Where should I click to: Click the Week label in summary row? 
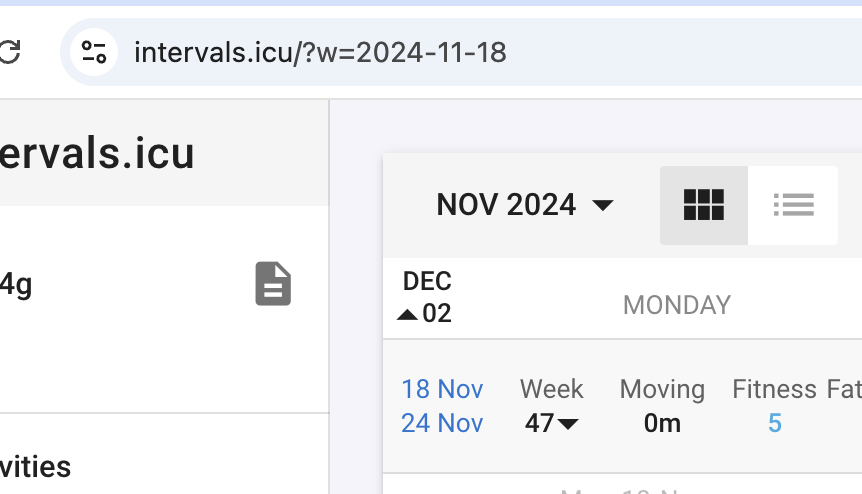click(x=551, y=389)
